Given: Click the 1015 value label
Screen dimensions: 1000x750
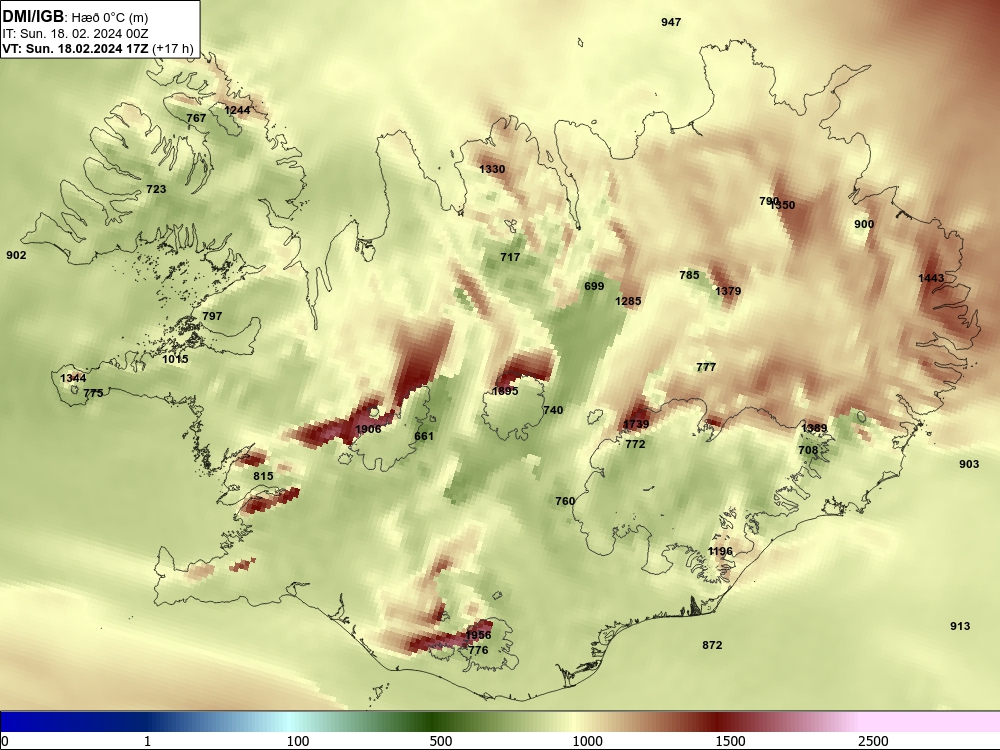Looking at the screenshot, I should tap(175, 359).
